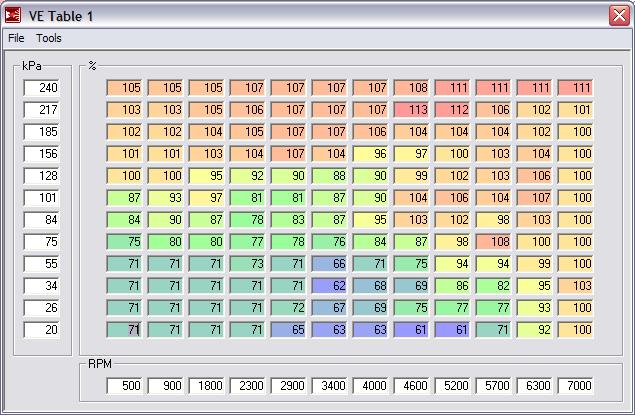
Task: Click the VE Table 1 title bar icon
Action: [x=13, y=16]
